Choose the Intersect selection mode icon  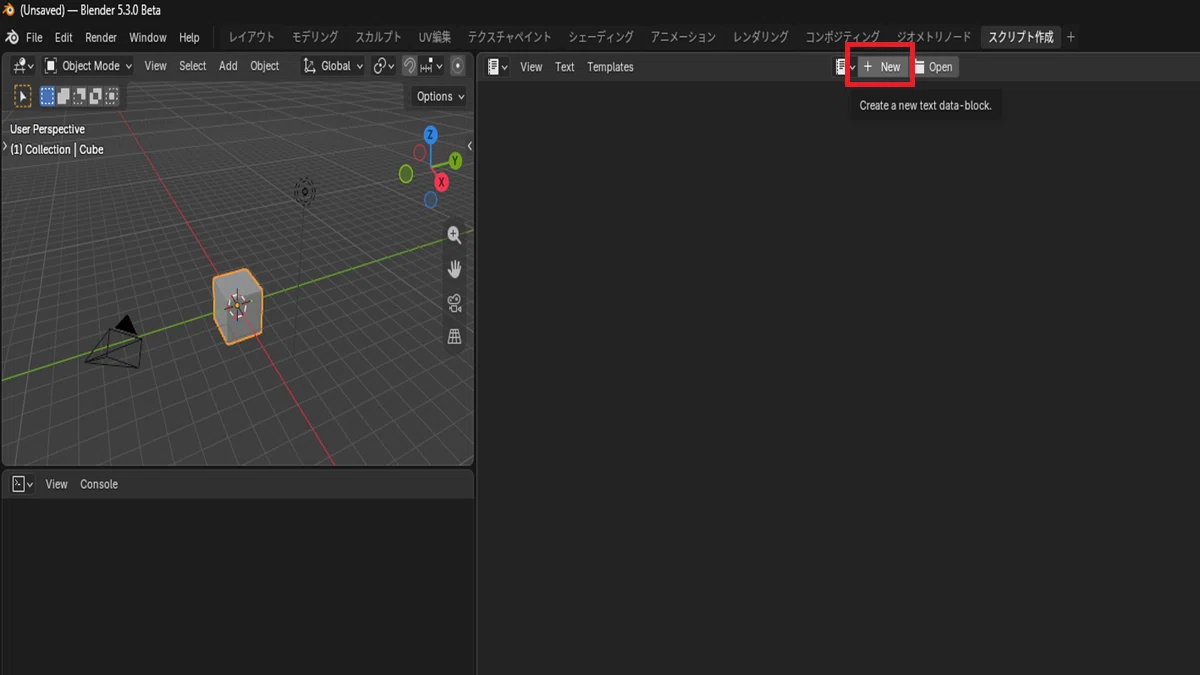pyautogui.click(x=112, y=96)
